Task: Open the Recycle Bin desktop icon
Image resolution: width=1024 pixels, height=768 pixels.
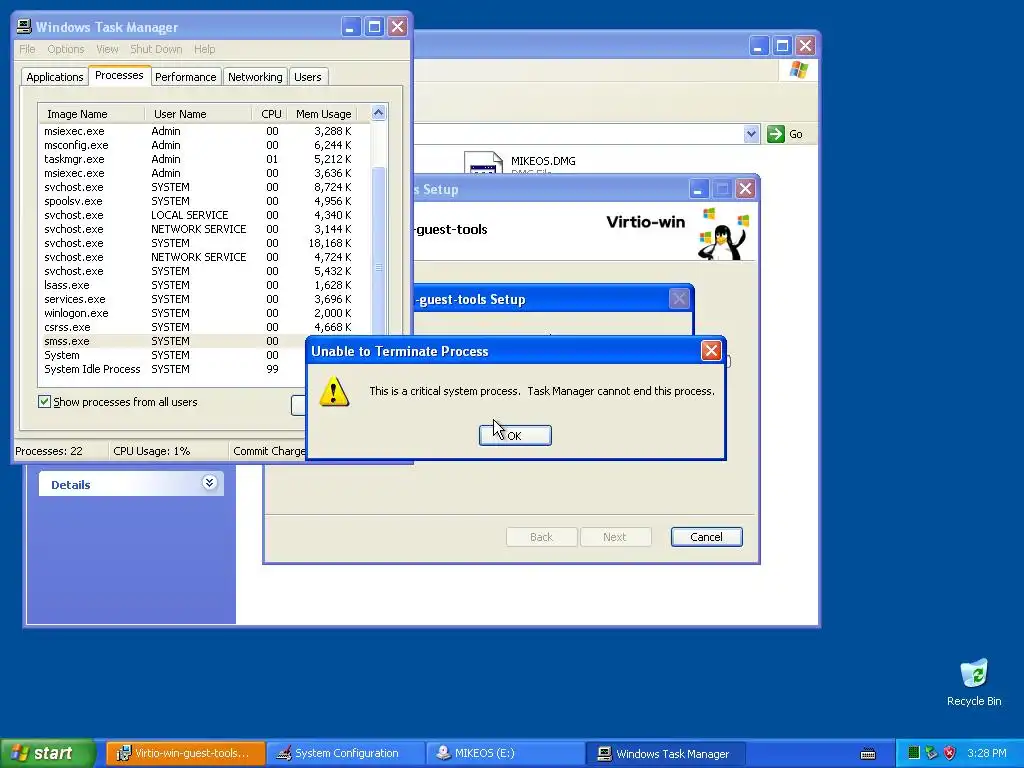Action: tap(974, 682)
